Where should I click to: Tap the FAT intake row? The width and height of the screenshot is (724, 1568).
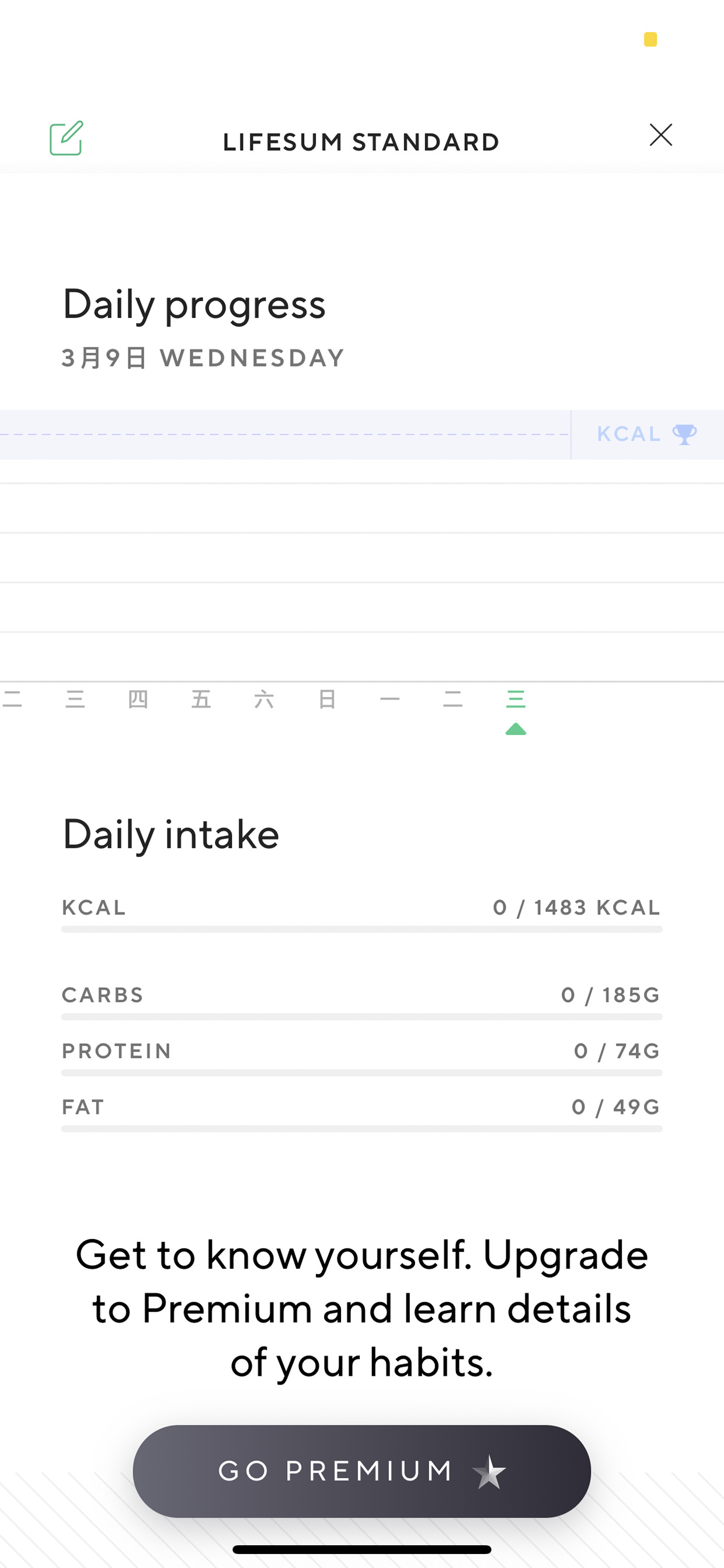(362, 1114)
